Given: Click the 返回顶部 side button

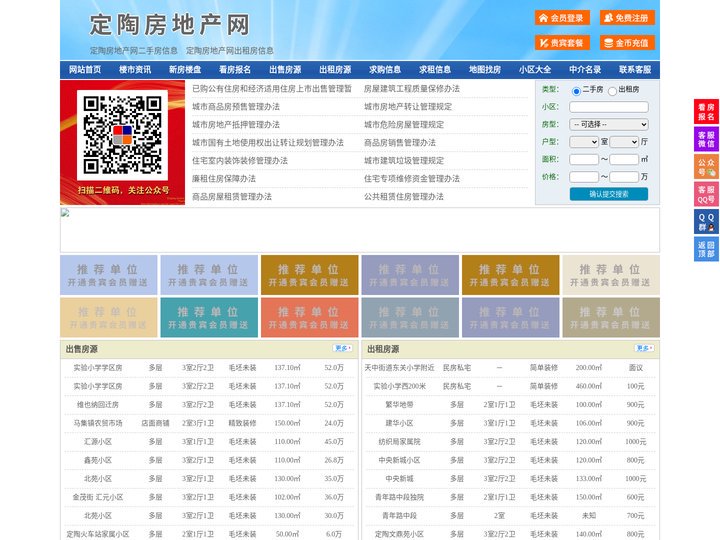Looking at the screenshot, I should (x=706, y=249).
